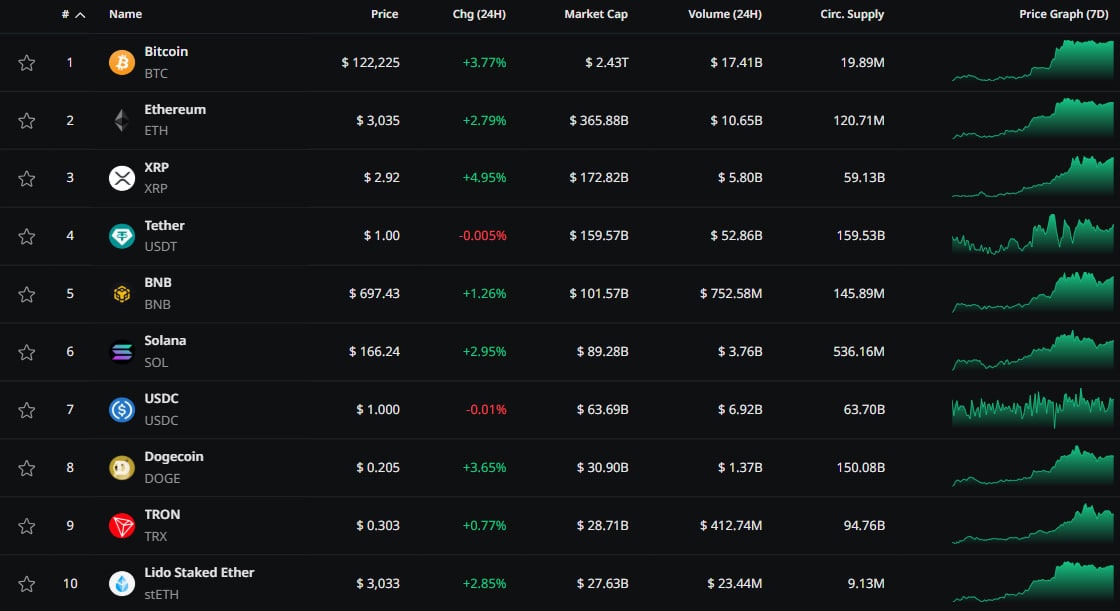
Task: Favorite Dogecoin using its star
Action: tap(26, 468)
